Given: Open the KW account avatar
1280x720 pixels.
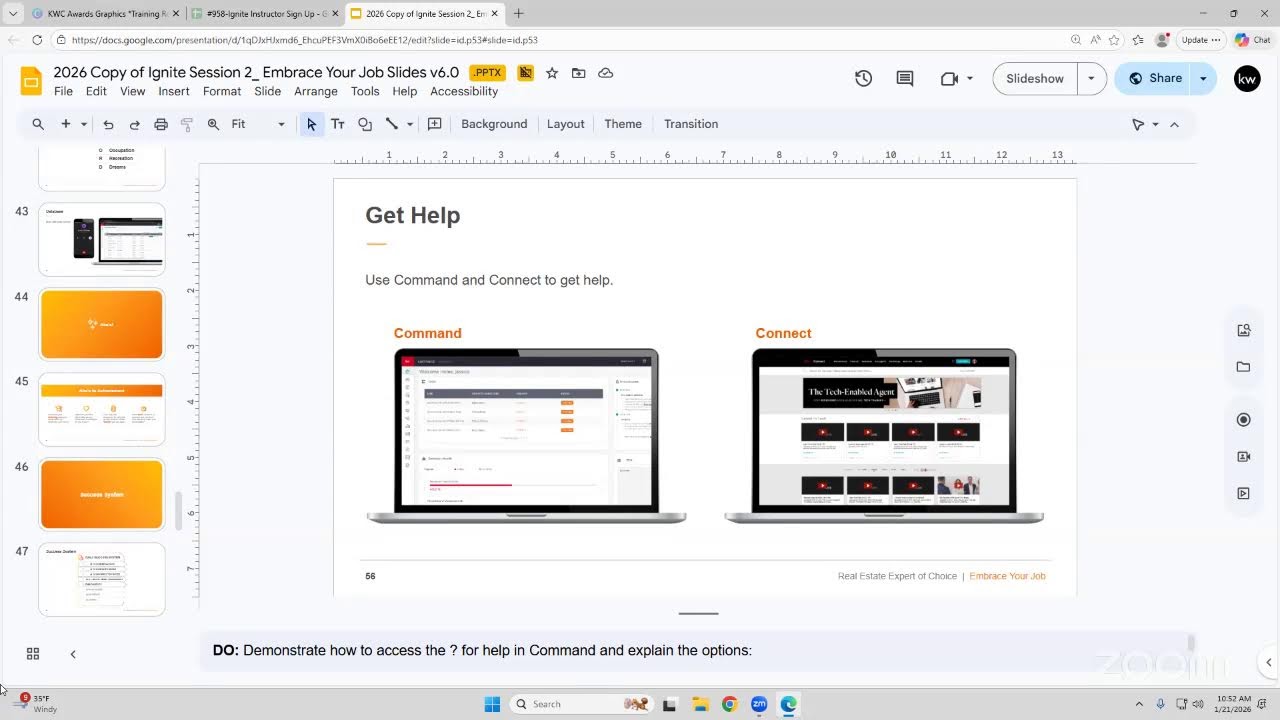Looking at the screenshot, I should point(1247,79).
